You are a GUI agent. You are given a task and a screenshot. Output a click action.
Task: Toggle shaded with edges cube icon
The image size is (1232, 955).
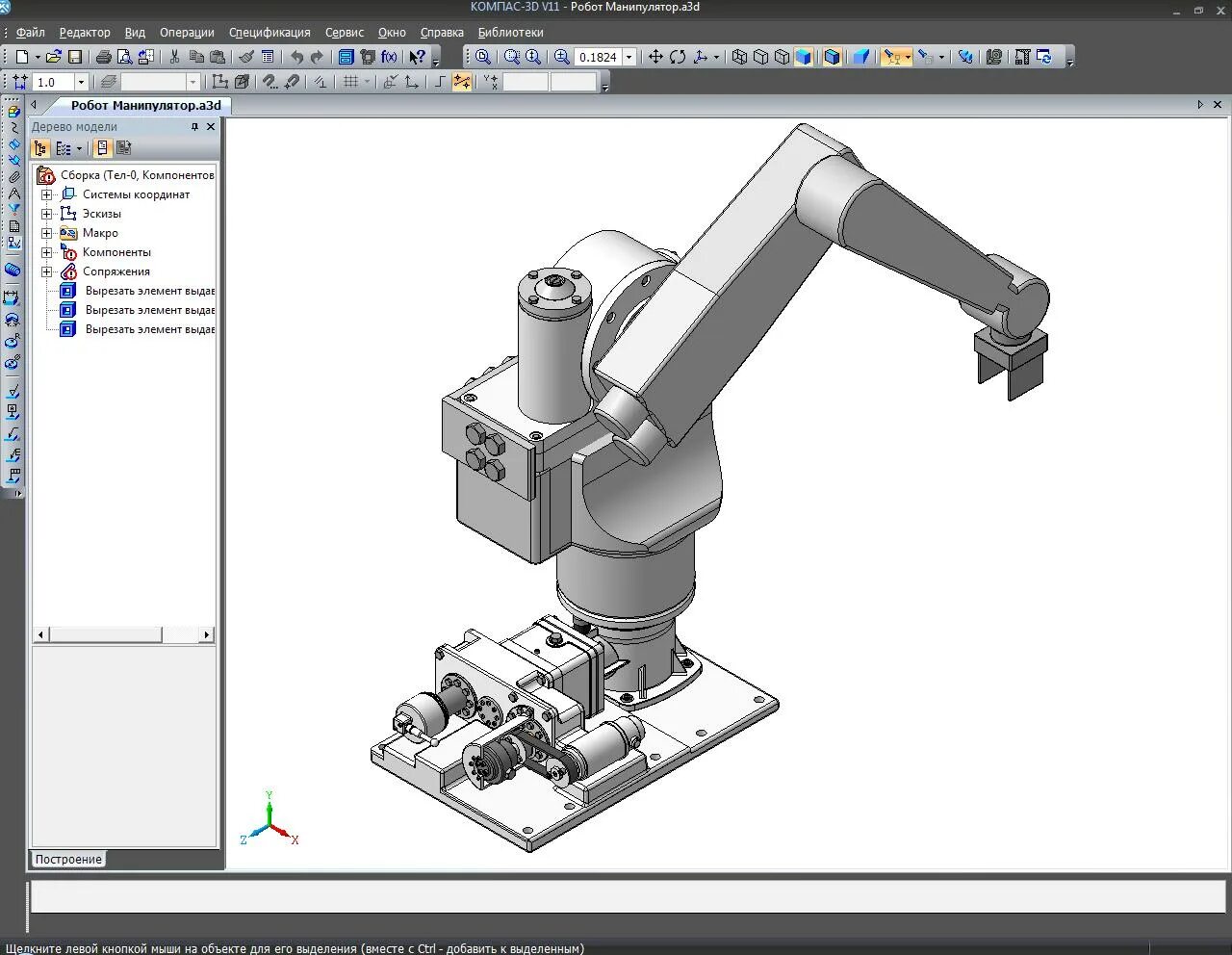click(833, 57)
